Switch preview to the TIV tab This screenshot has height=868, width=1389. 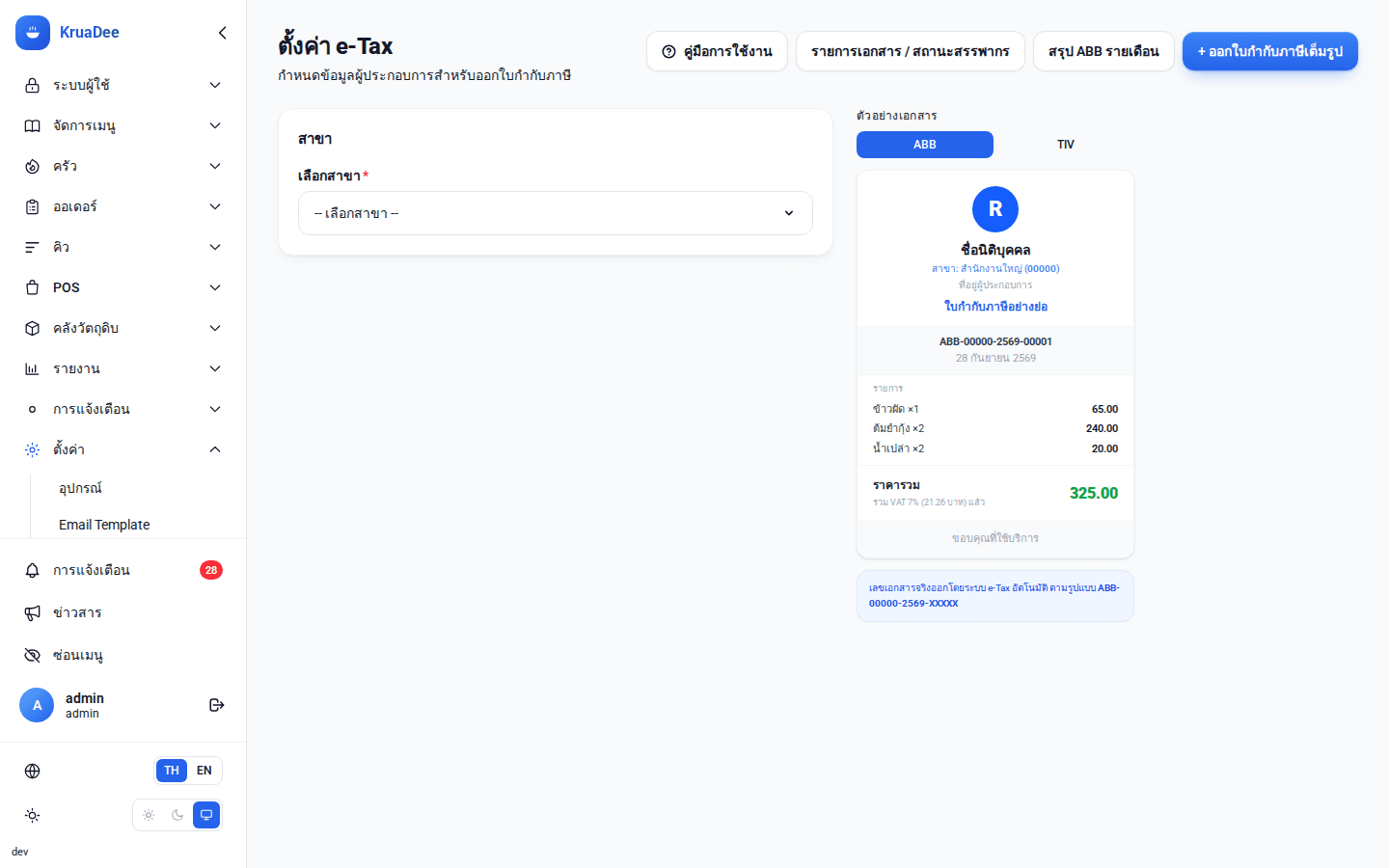point(1065,145)
